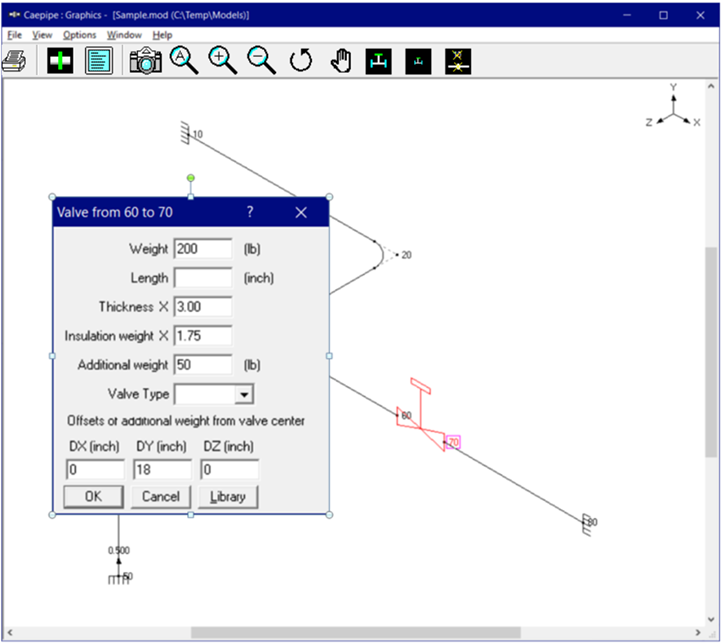This screenshot has width=723, height=643.
Task: Click the Zoom Out magnifier icon
Action: (x=261, y=60)
